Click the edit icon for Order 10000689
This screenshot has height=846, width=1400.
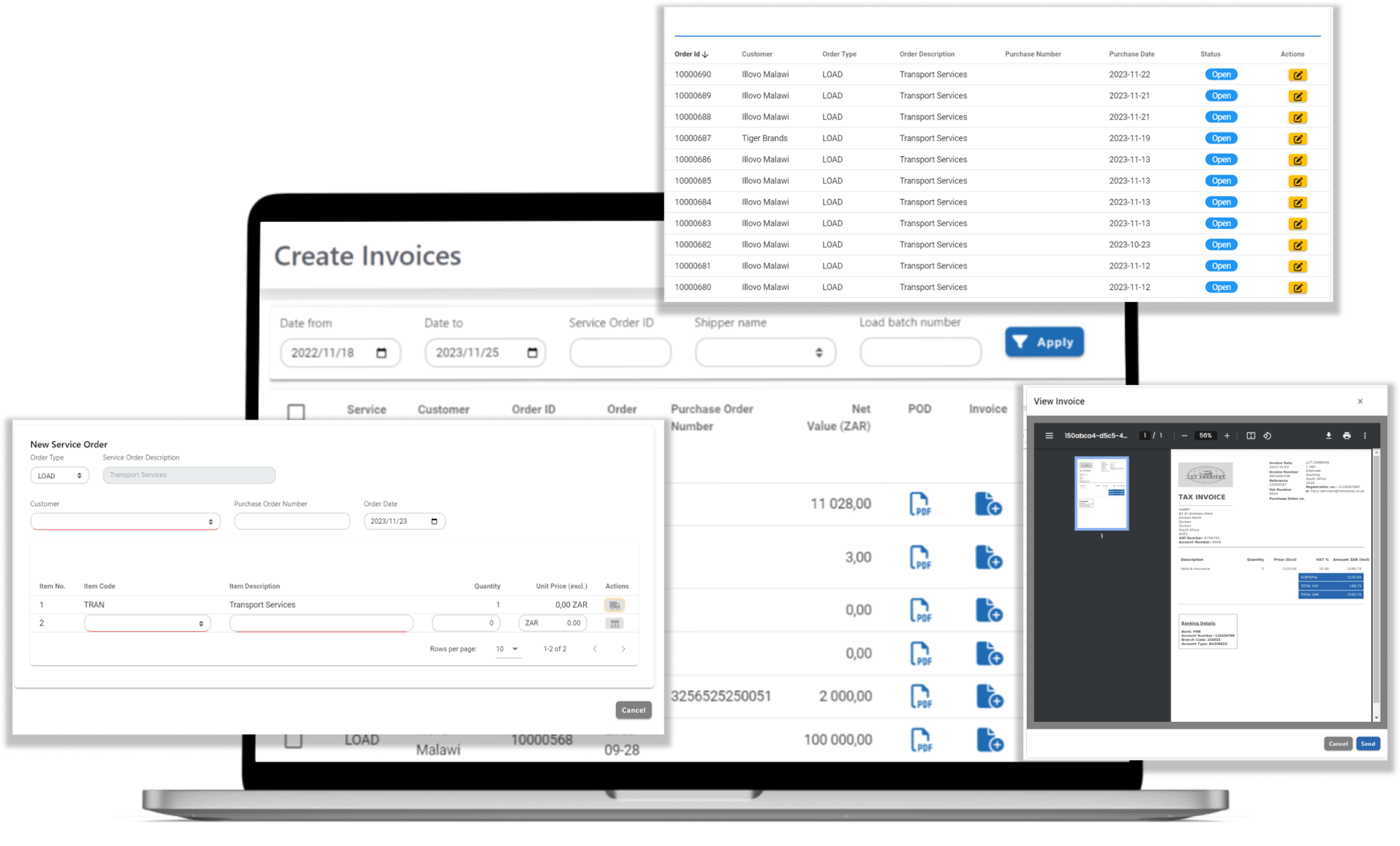pyautogui.click(x=1297, y=97)
